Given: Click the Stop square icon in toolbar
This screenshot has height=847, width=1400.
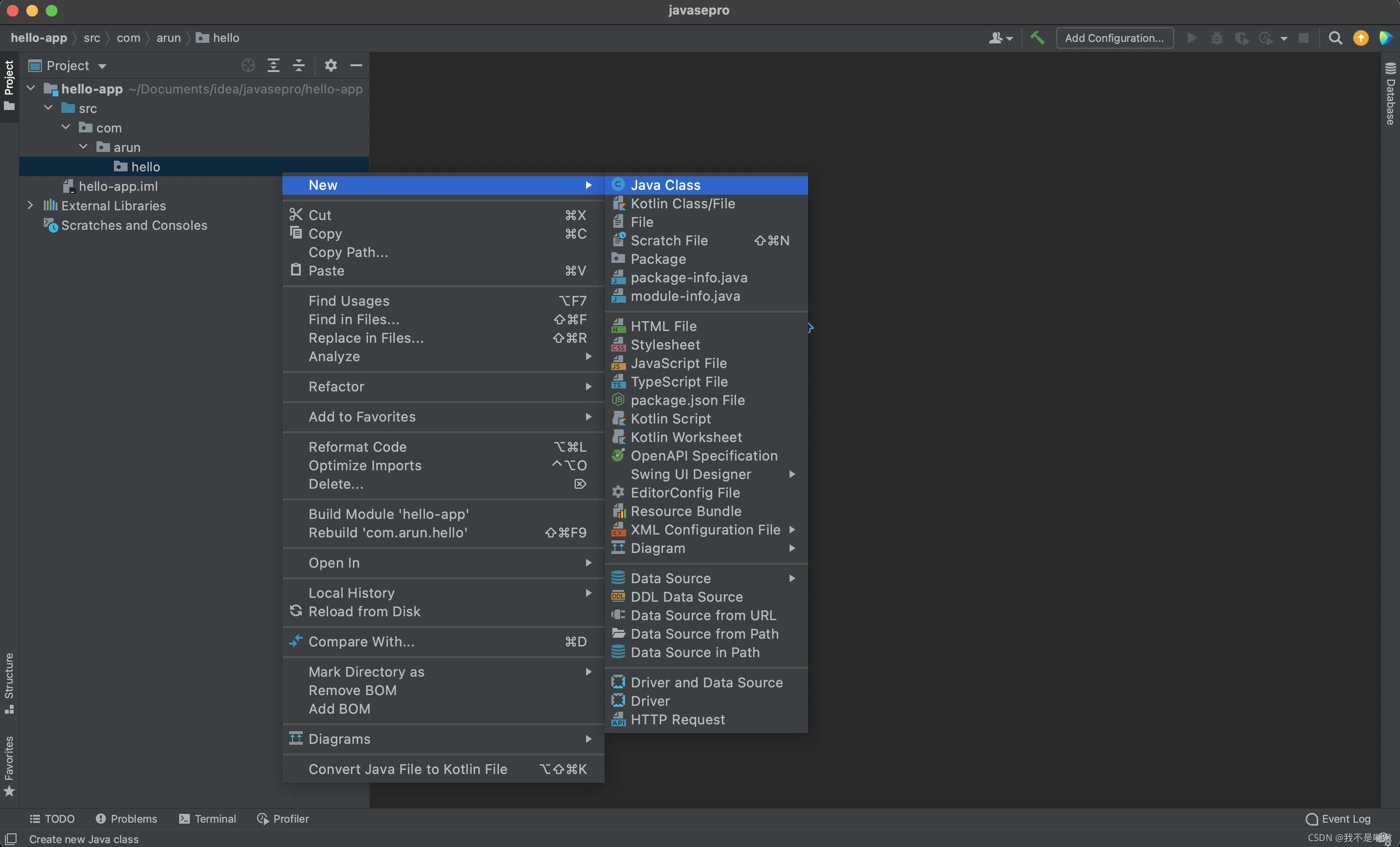Looking at the screenshot, I should pos(1304,38).
